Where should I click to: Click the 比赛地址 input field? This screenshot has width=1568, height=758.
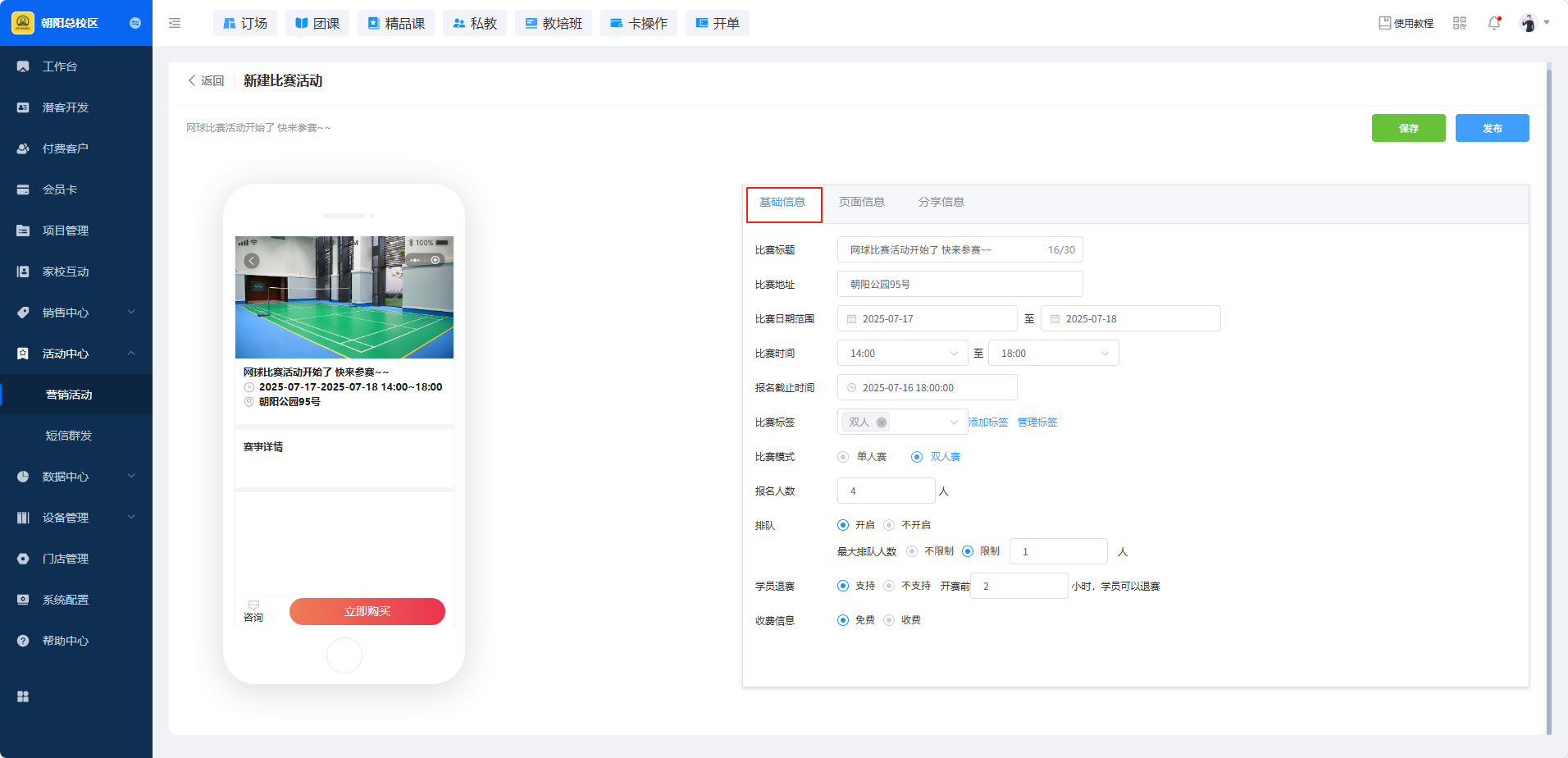coord(959,285)
